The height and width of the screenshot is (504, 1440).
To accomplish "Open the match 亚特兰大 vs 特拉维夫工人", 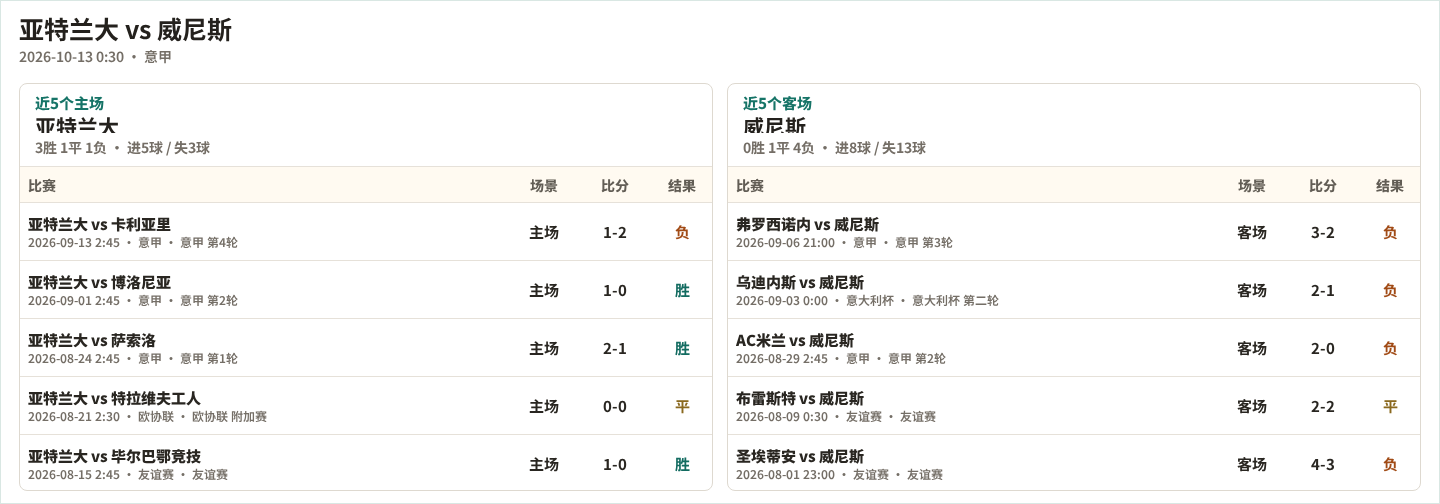I will (x=114, y=398).
